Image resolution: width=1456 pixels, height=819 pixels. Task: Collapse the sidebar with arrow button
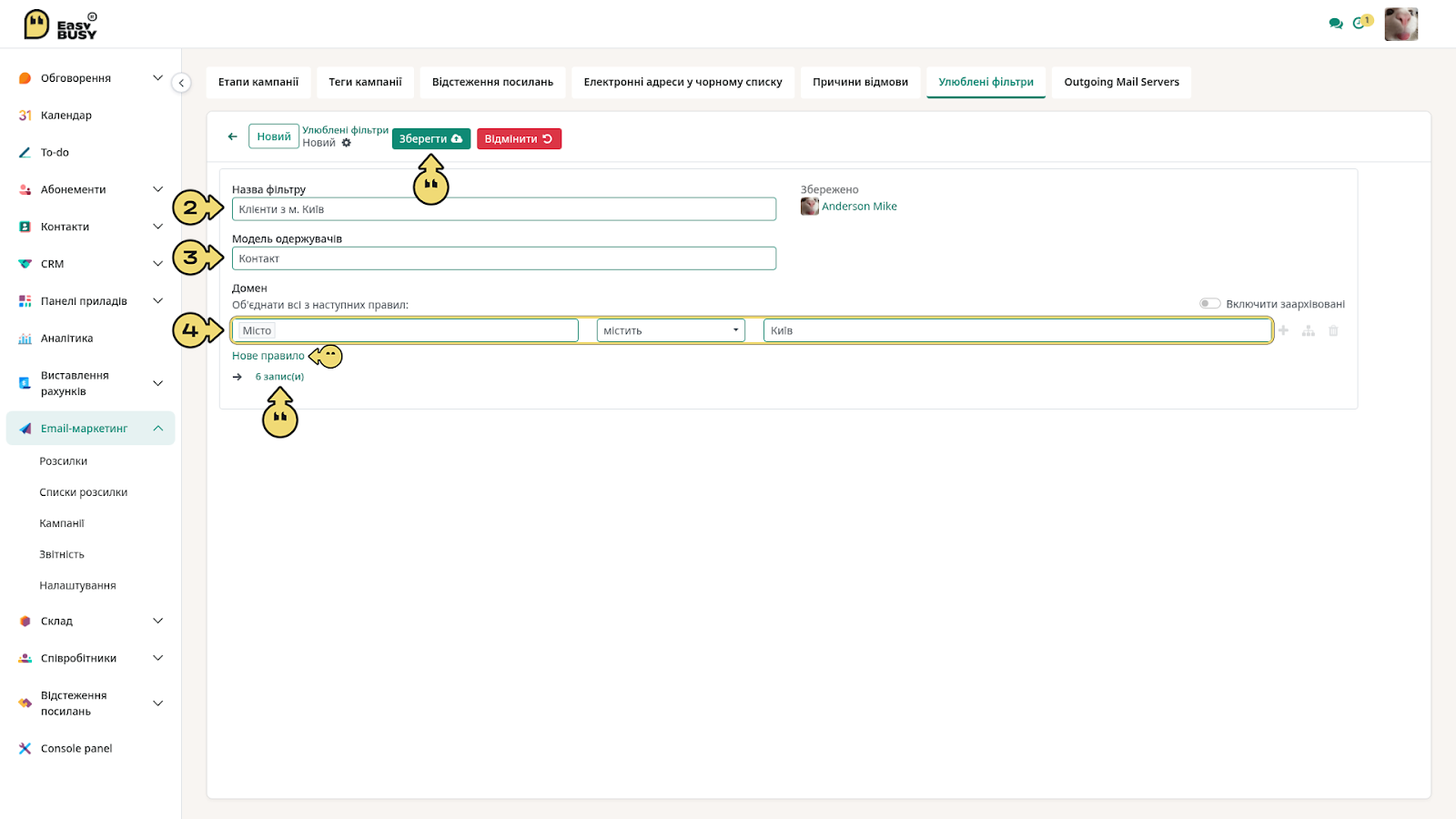181,83
